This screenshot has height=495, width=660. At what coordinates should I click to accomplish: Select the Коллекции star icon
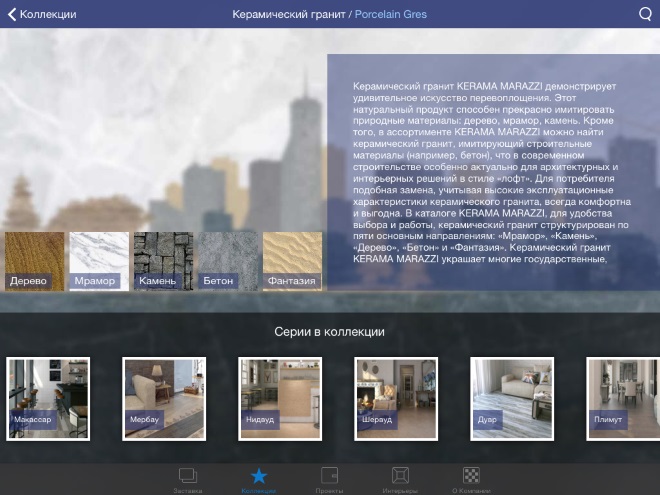[x=258, y=476]
